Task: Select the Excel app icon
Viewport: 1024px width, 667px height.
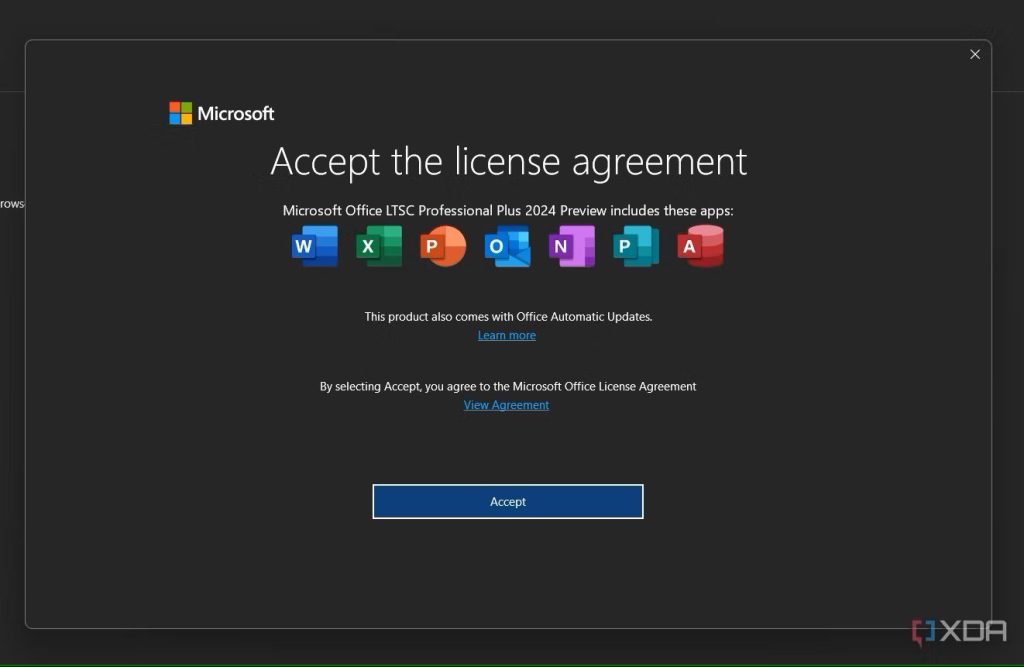Action: tap(378, 246)
